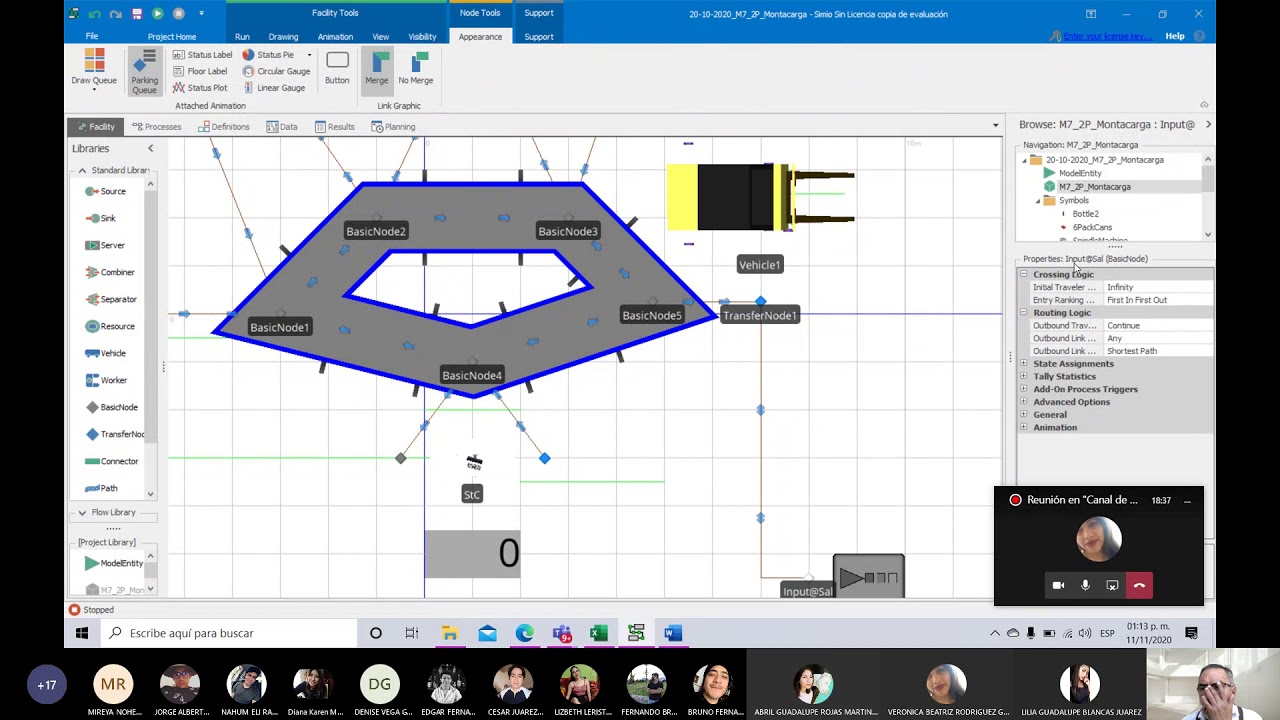Switch to the Results view tab
The height and width of the screenshot is (720, 1280).
click(x=334, y=127)
